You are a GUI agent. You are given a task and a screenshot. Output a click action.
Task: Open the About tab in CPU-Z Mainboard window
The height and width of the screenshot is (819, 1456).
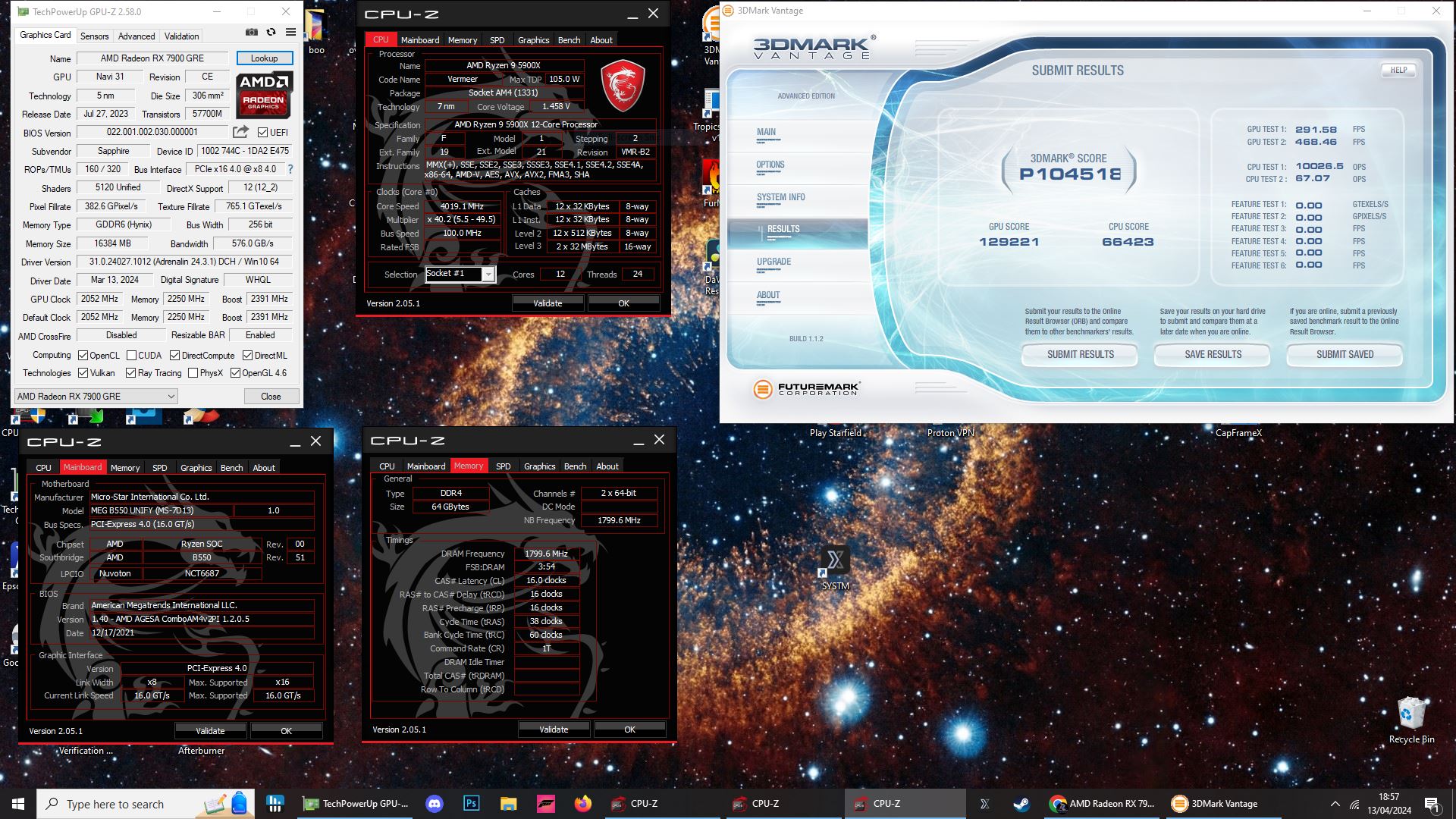pyautogui.click(x=264, y=468)
